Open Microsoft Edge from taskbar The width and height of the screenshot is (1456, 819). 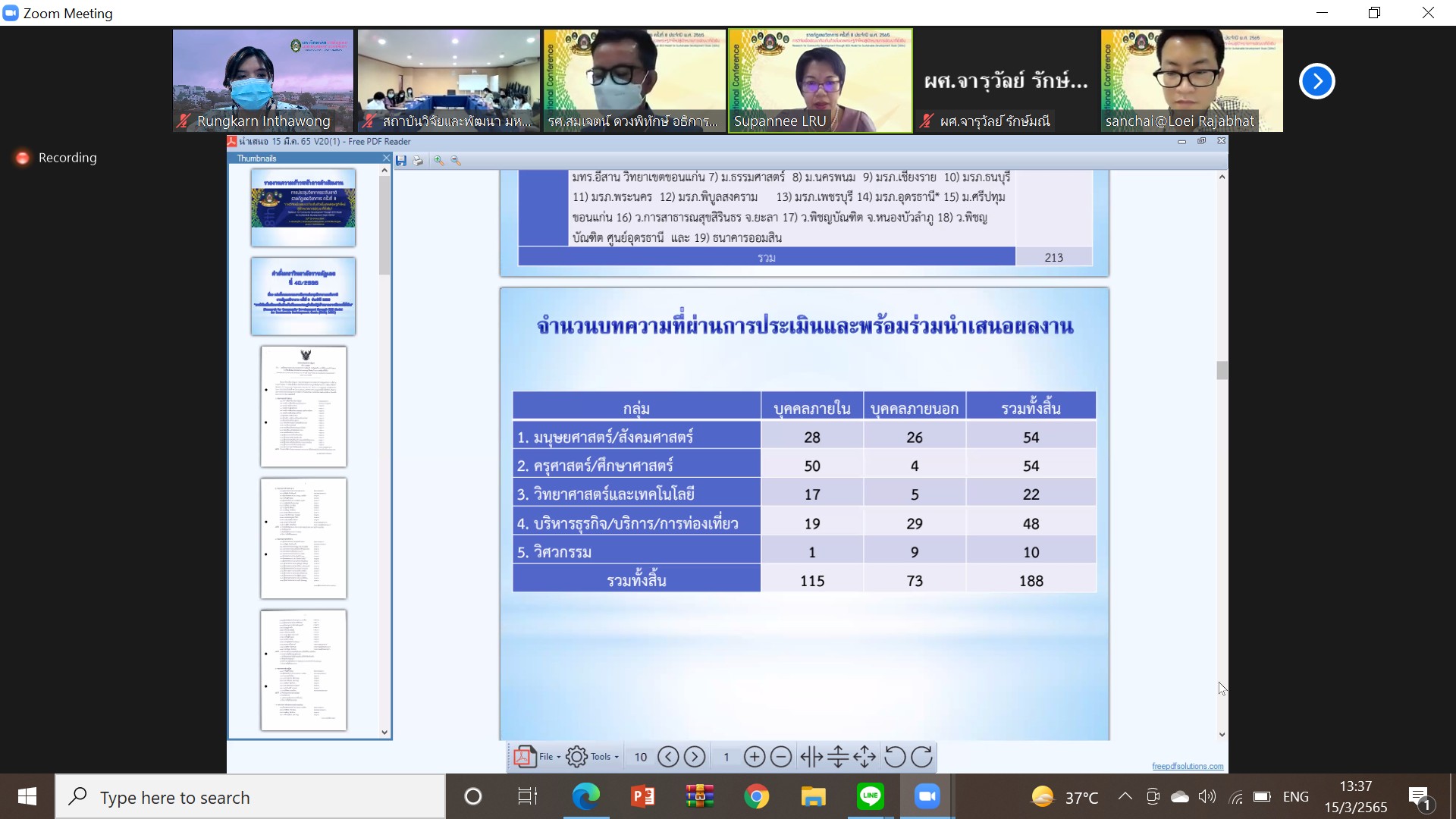(x=585, y=797)
